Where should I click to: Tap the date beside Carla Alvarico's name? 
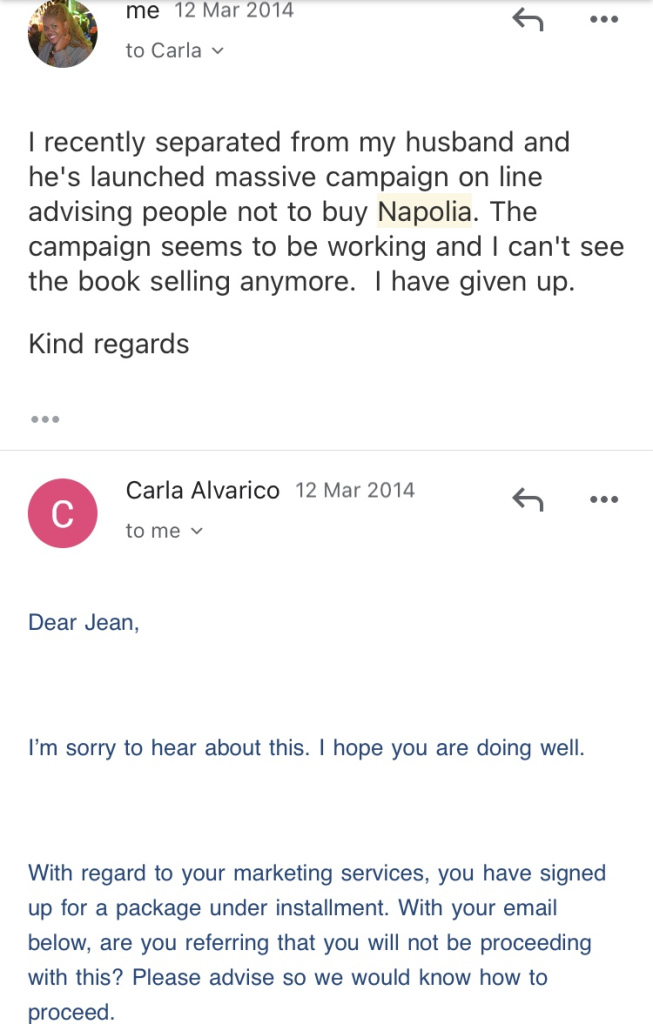[x=354, y=491]
